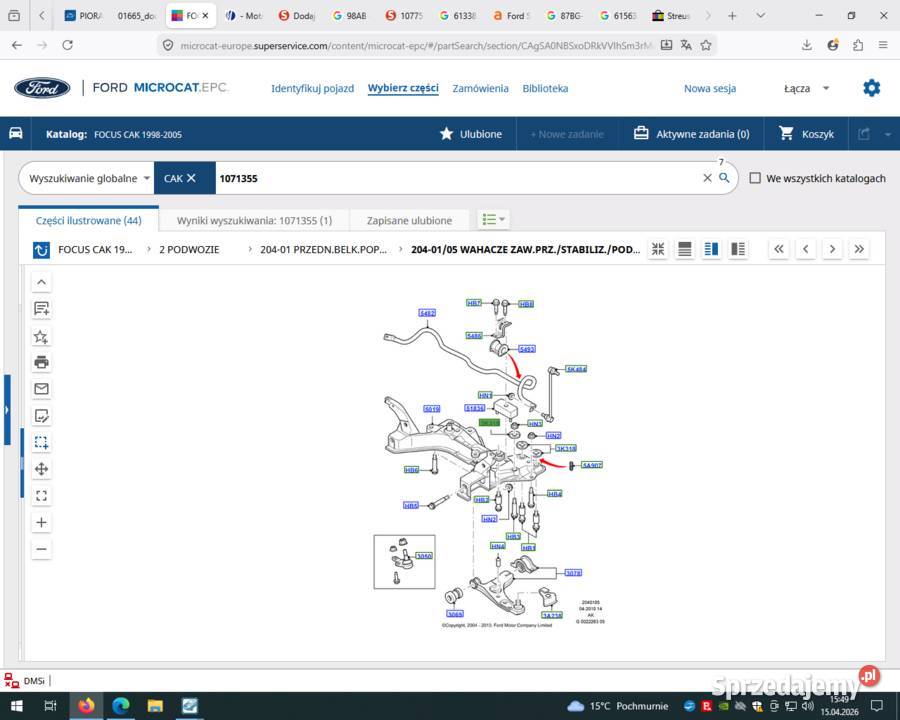
Task: Select part callout 5019 on the subframe
Action: [x=432, y=409]
